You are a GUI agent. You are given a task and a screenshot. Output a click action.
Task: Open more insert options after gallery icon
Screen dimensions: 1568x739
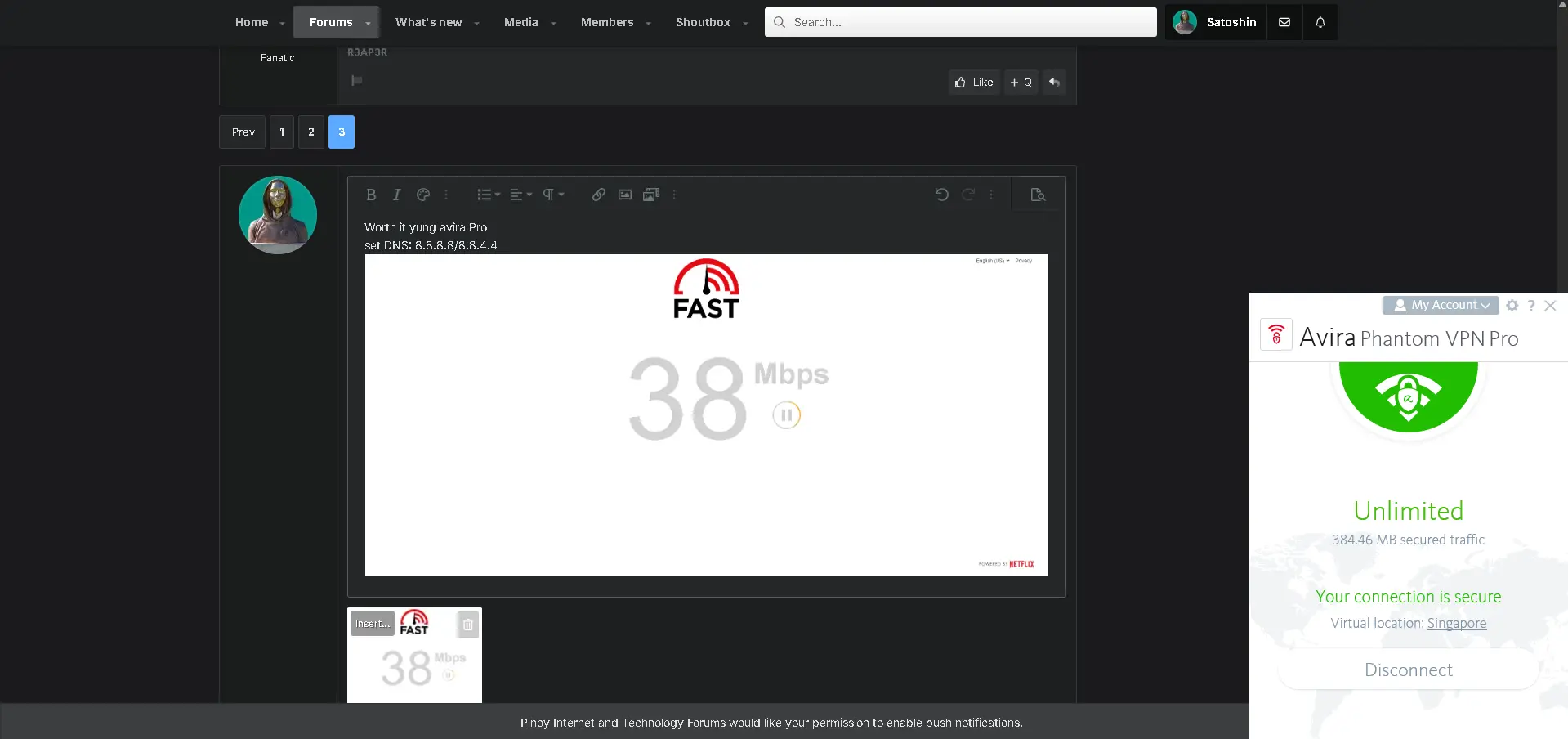click(674, 195)
